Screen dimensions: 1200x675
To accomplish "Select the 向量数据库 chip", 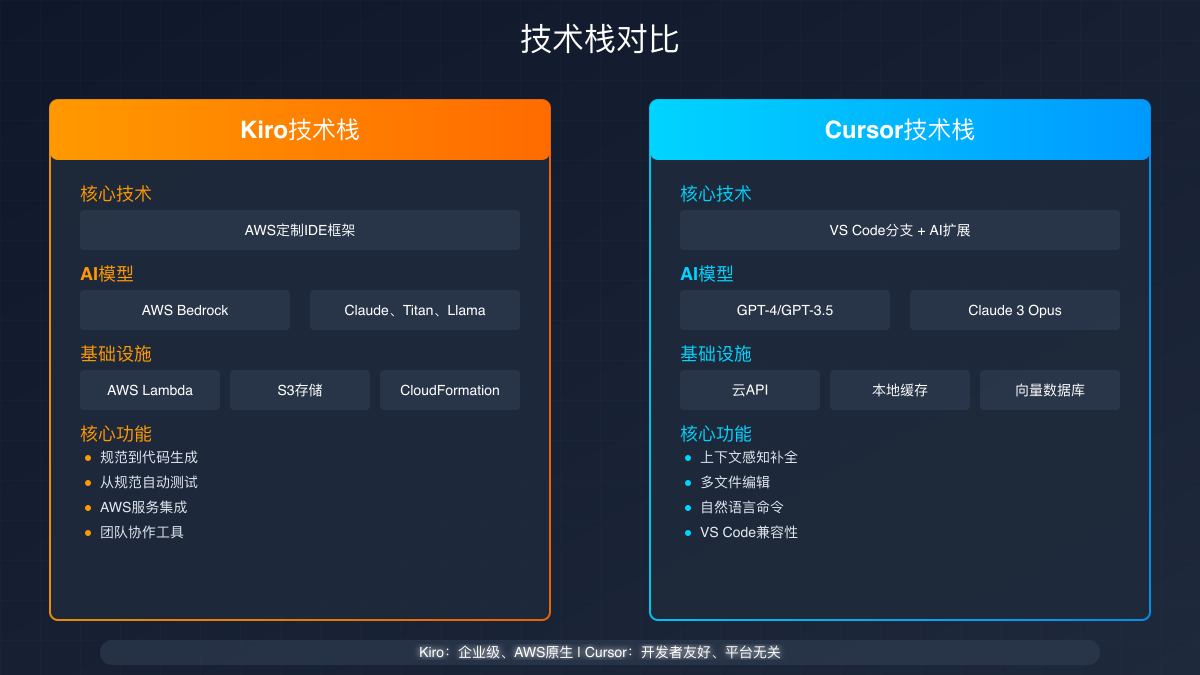I will click(1050, 390).
